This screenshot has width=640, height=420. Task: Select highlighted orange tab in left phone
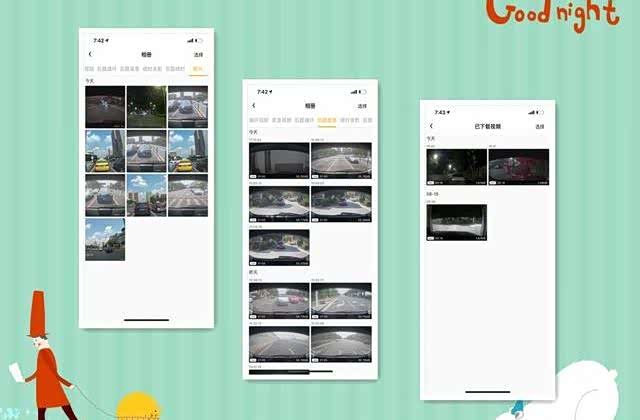(198, 69)
